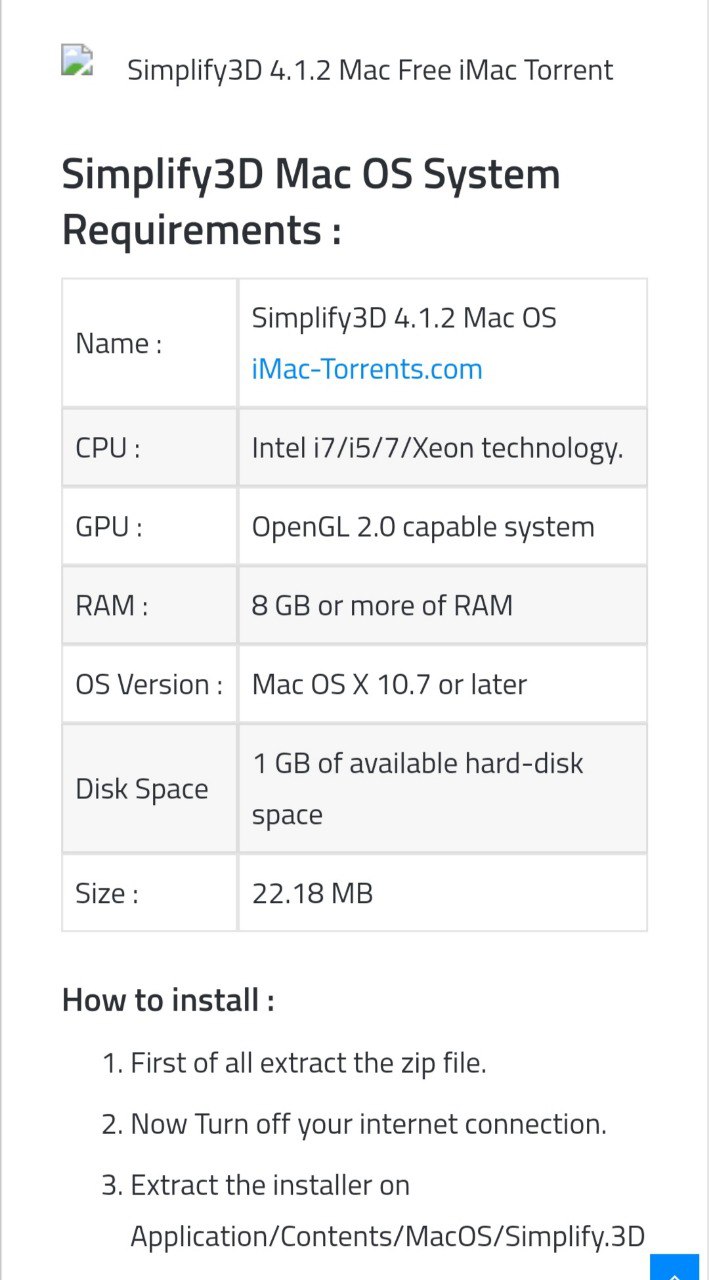Click the 'How to install :' heading

tap(168, 999)
